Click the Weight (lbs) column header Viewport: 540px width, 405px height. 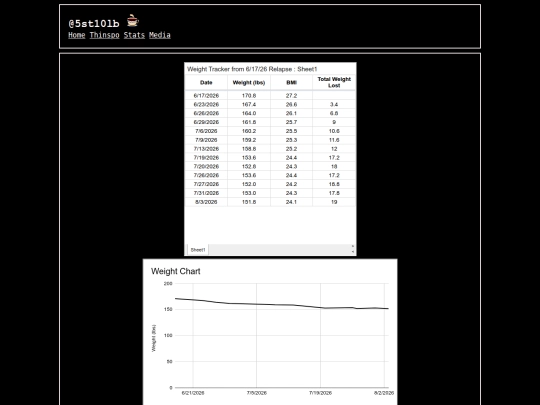tap(249, 83)
